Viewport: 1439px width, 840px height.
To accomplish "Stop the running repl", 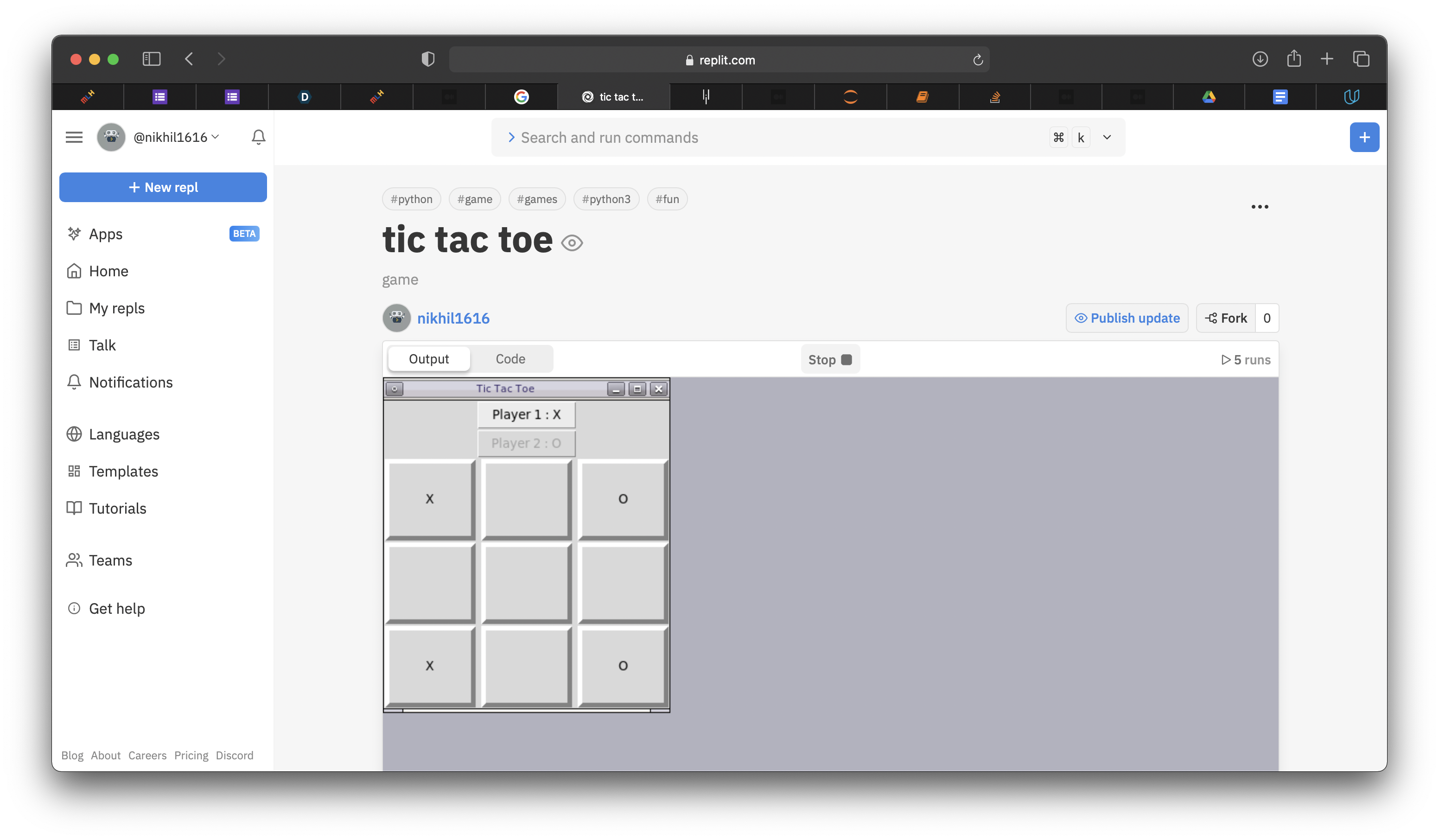I will [x=830, y=360].
